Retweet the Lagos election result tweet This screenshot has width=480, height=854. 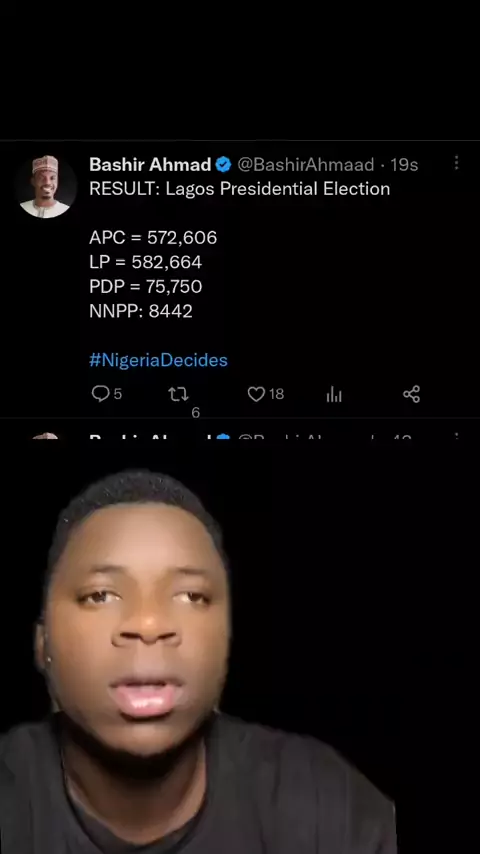(179, 394)
